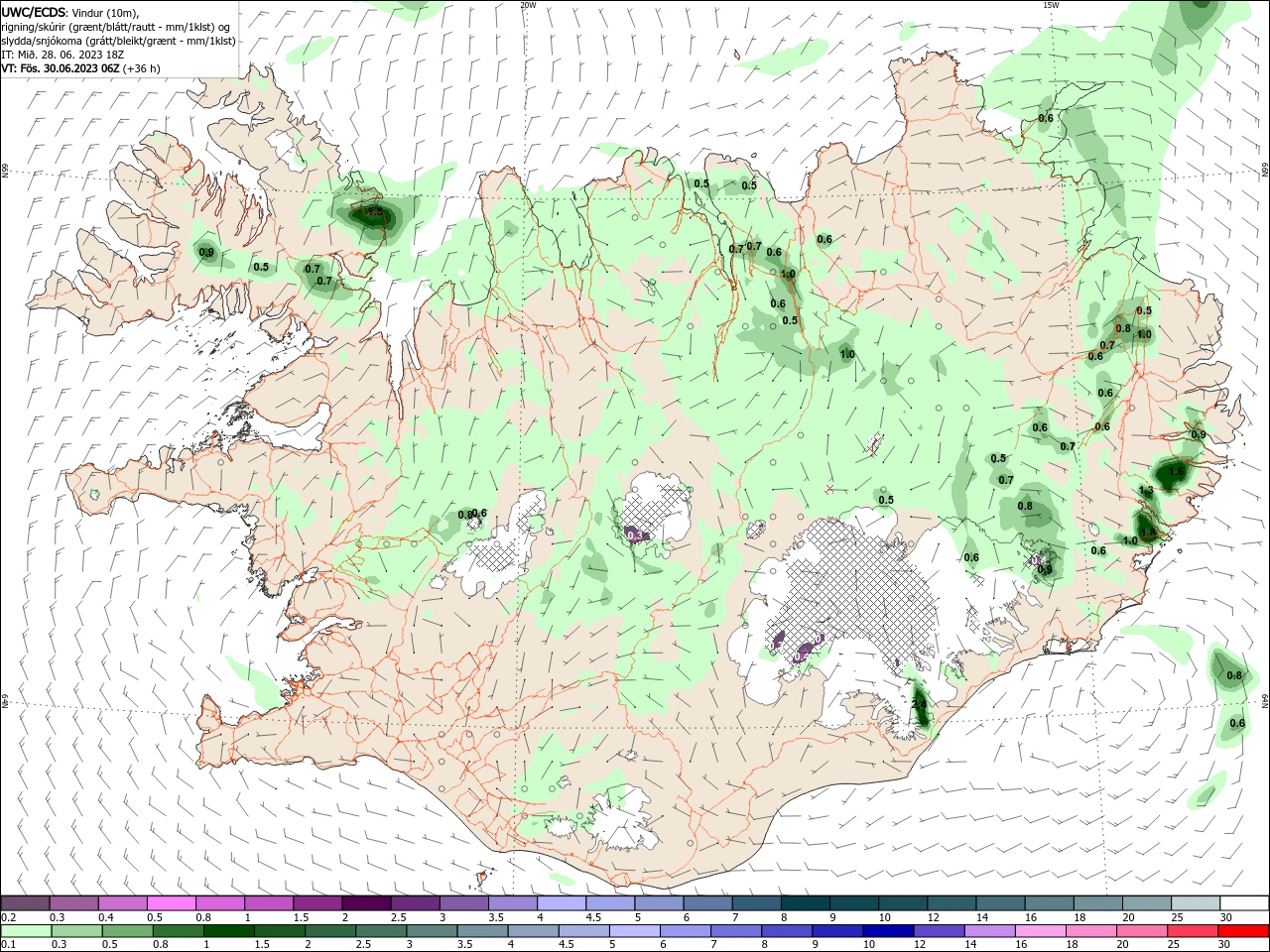
Task: Click upper legend swatch labeled 12
Action: pos(951,903)
